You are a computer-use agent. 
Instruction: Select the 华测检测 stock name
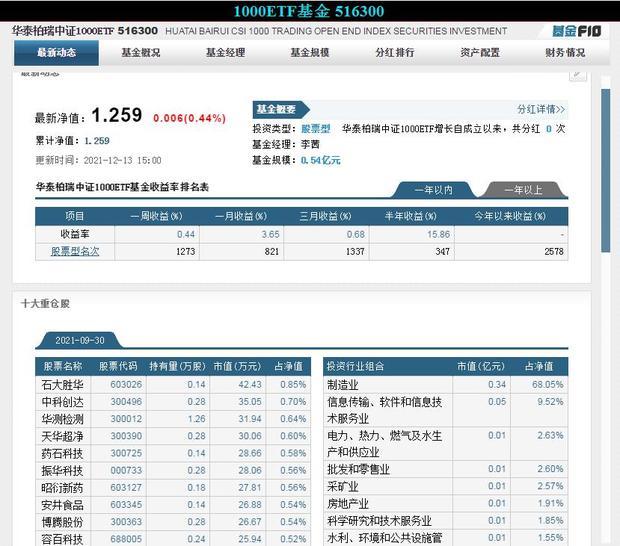[62, 419]
